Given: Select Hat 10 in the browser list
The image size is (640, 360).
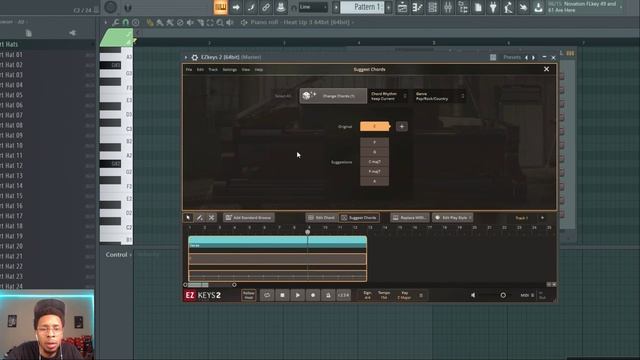Looking at the screenshot, I should [11, 145].
